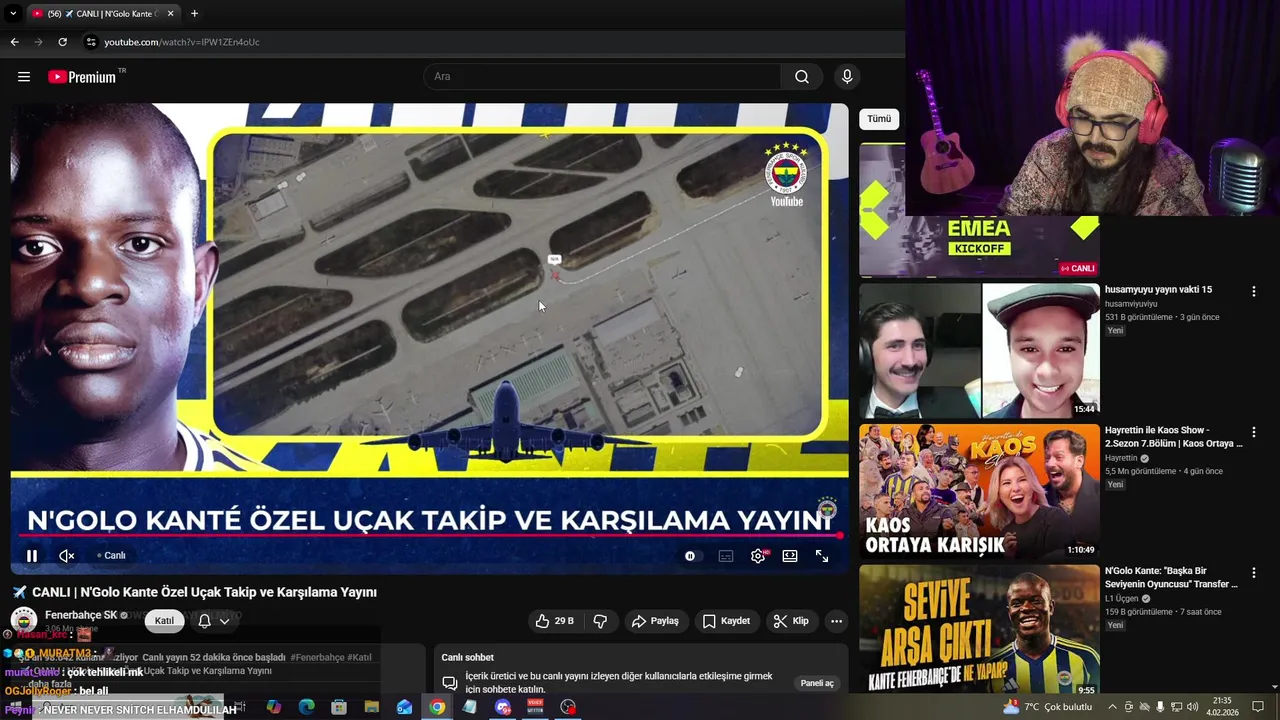Open the weather widget 7°C Çok bulutlu
Image resolution: width=1280 pixels, height=720 pixels.
click(x=1047, y=707)
